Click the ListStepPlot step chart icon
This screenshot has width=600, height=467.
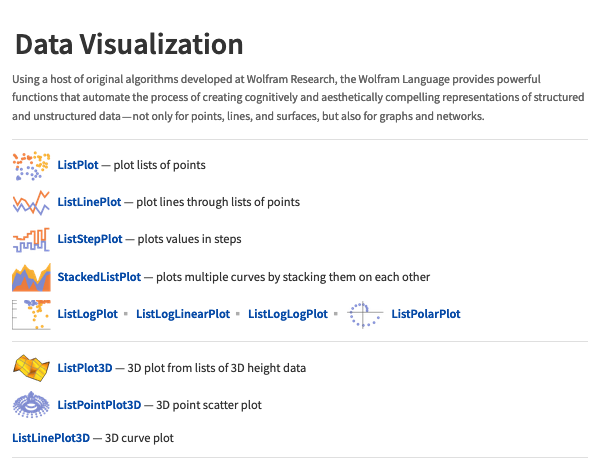[x=31, y=240]
